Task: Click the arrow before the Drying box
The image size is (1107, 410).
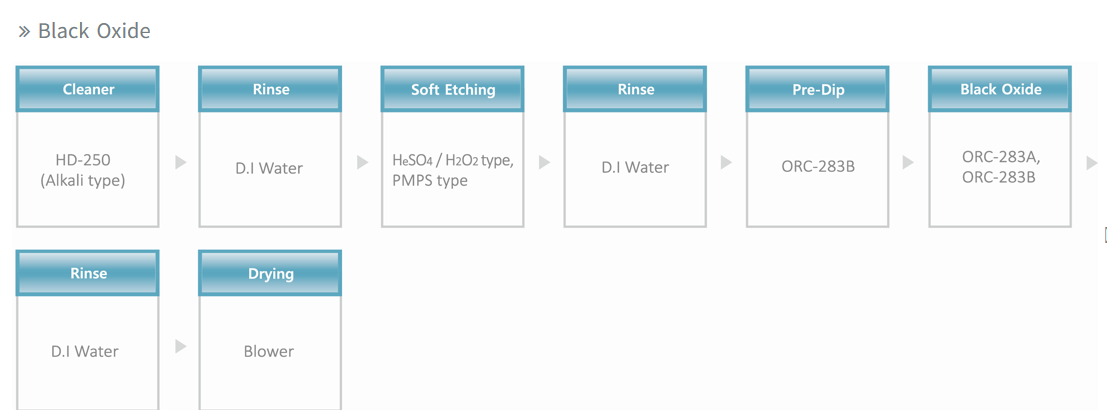Action: (x=181, y=346)
